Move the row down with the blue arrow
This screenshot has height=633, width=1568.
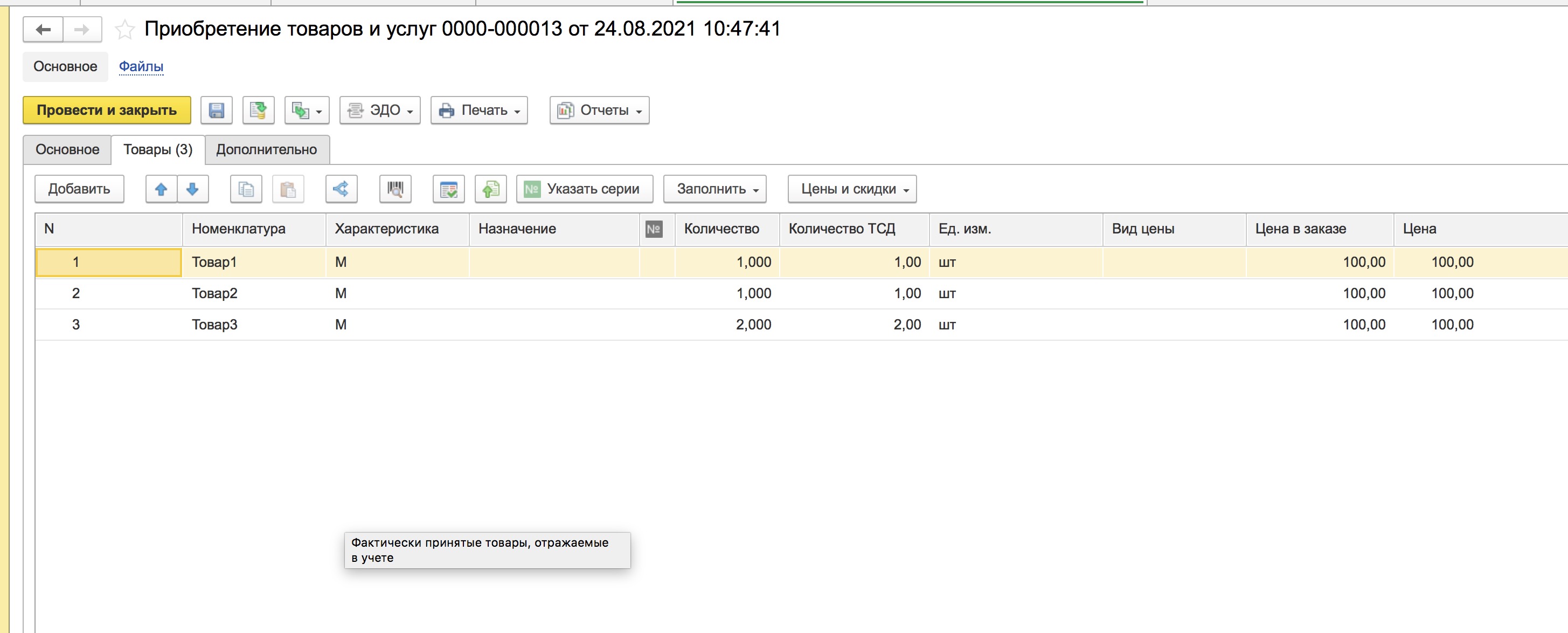[x=193, y=189]
